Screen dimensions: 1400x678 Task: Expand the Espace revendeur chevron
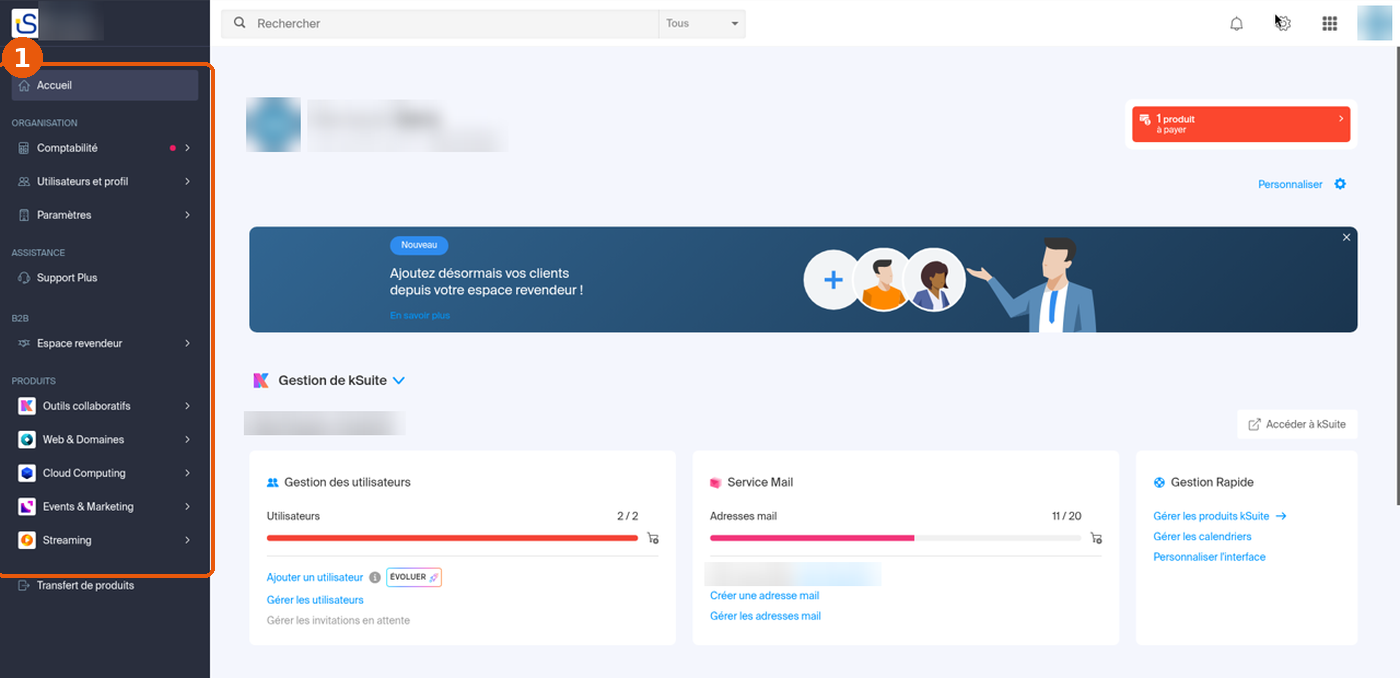click(187, 344)
